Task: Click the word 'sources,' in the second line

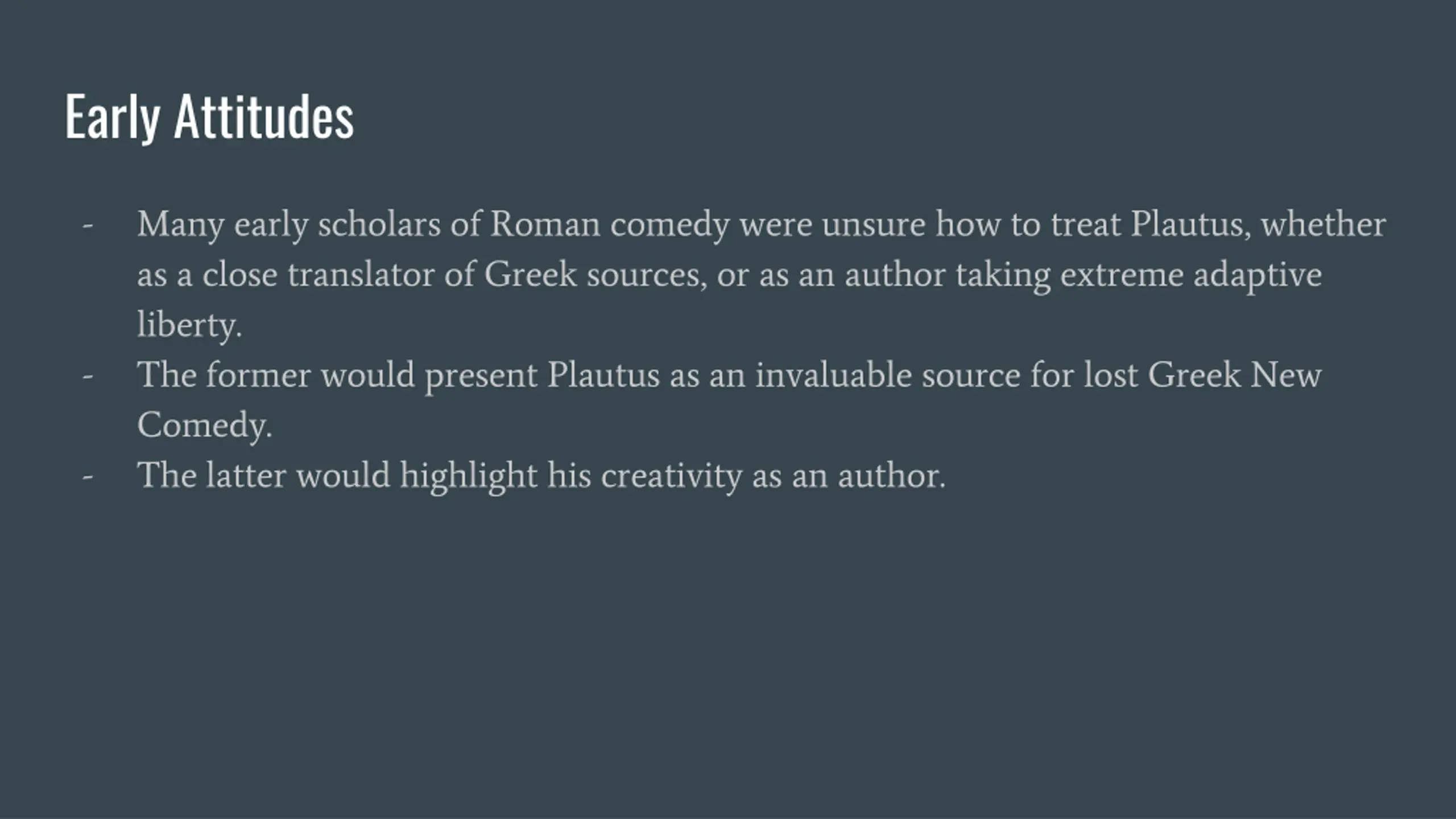Action: click(647, 275)
